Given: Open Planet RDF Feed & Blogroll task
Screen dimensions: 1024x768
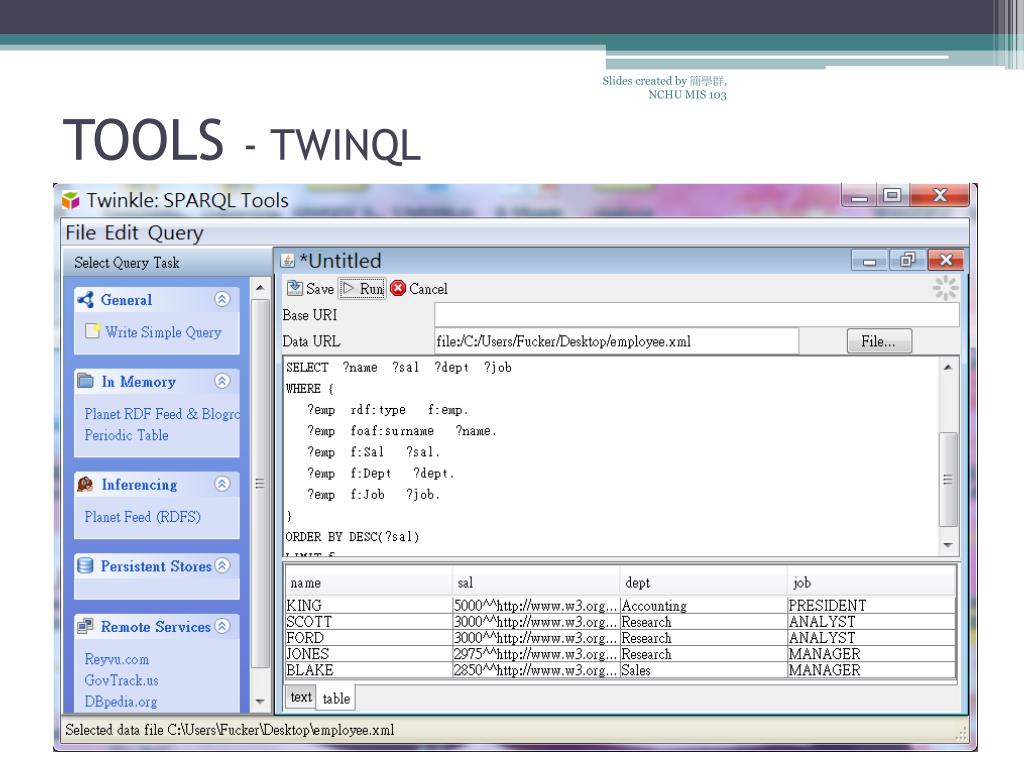Looking at the screenshot, I should [162, 413].
